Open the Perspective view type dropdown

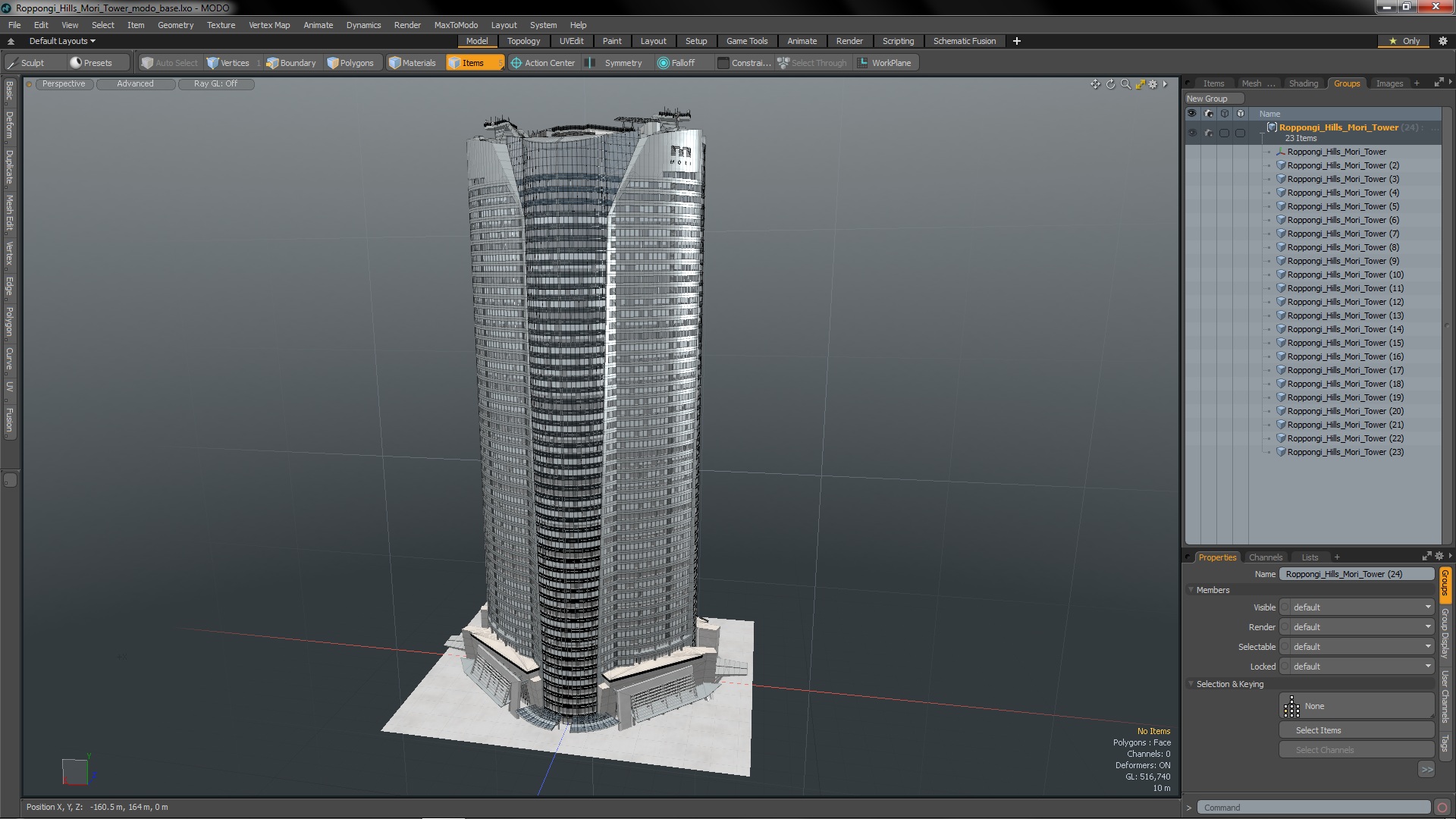point(64,84)
